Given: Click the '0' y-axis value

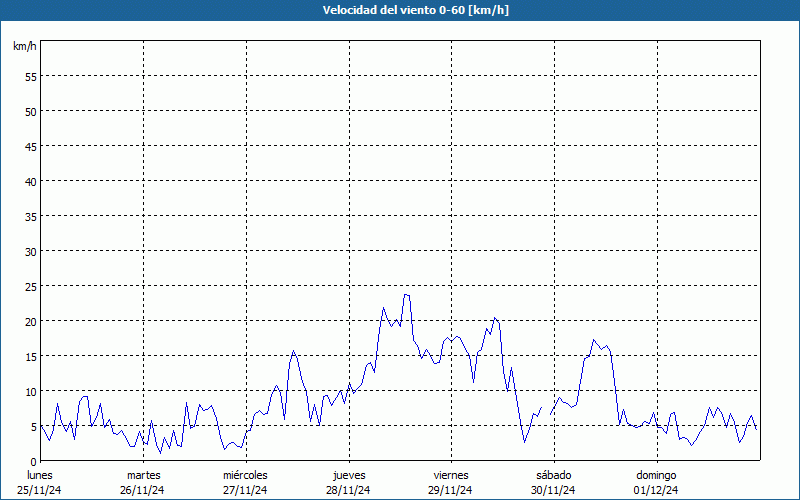Looking at the screenshot, I should point(34,461).
